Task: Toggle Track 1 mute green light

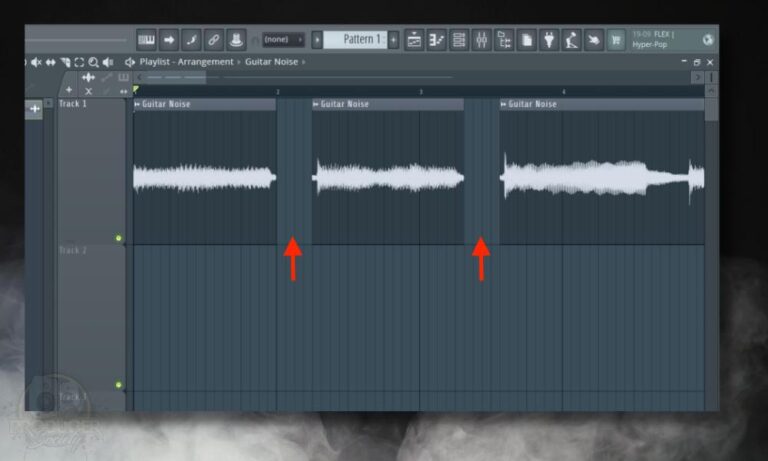Action: point(119,238)
